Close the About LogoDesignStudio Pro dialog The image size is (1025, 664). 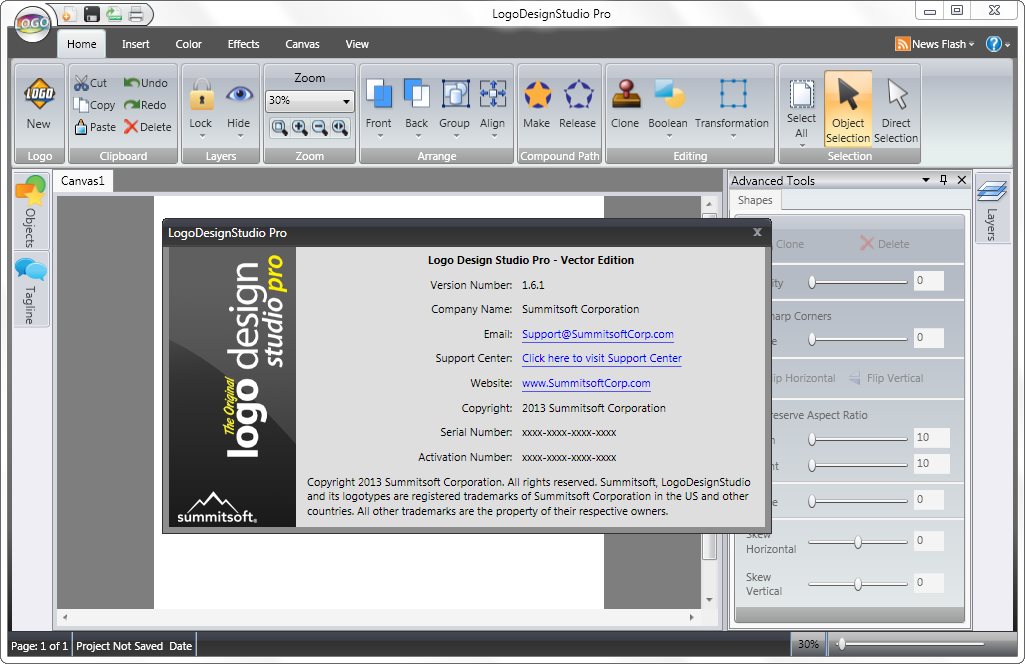point(757,232)
